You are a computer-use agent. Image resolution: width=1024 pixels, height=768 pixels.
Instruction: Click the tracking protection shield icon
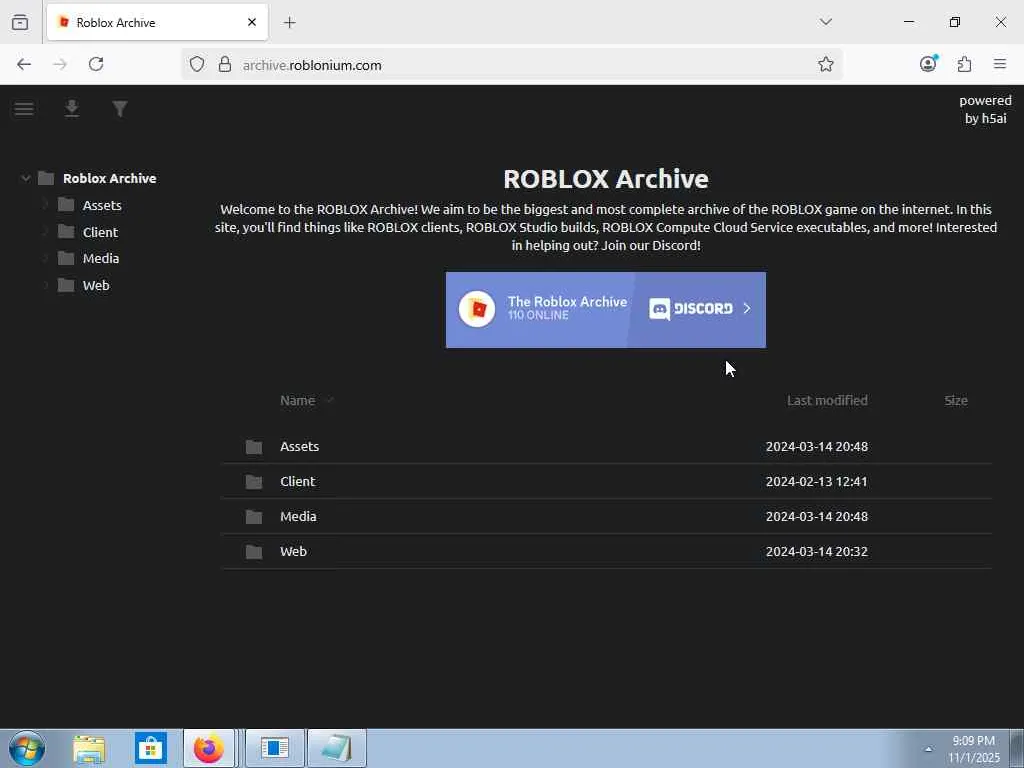(197, 64)
